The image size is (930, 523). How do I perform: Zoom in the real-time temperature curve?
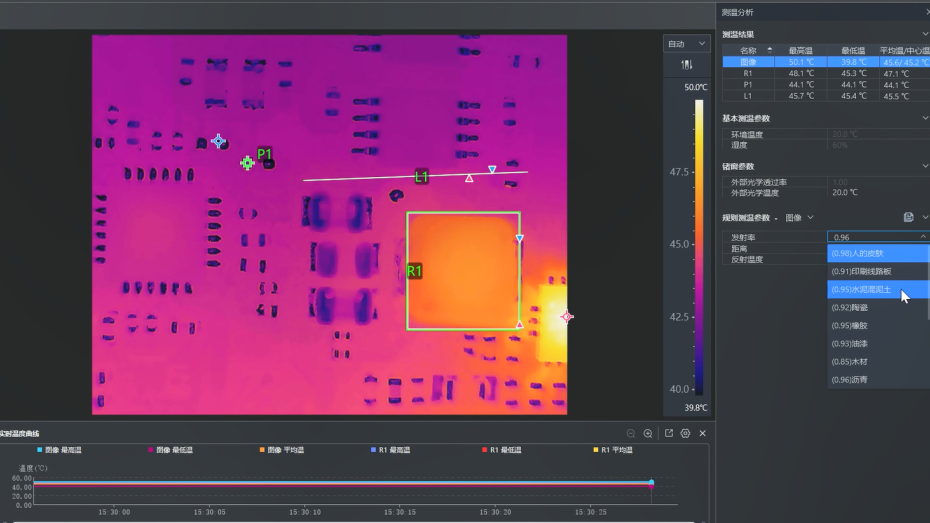point(648,433)
